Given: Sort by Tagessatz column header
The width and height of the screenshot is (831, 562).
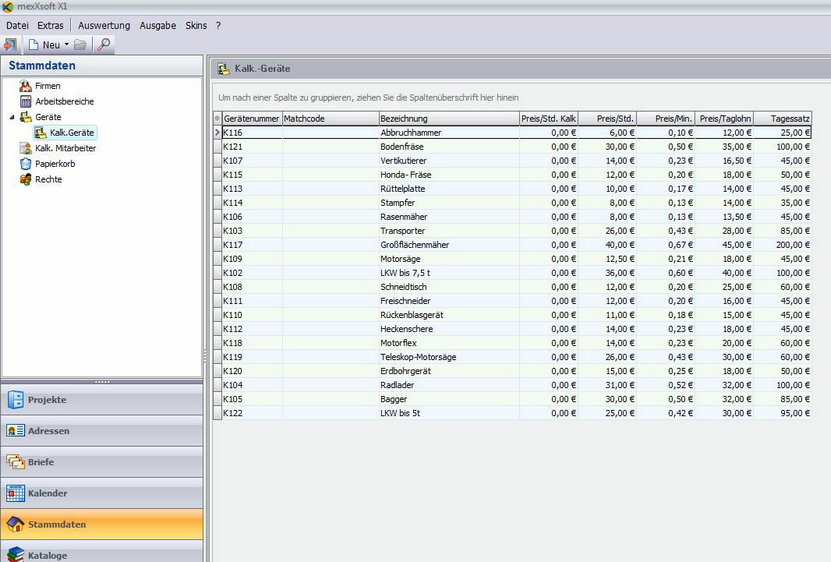Looking at the screenshot, I should click(782, 118).
